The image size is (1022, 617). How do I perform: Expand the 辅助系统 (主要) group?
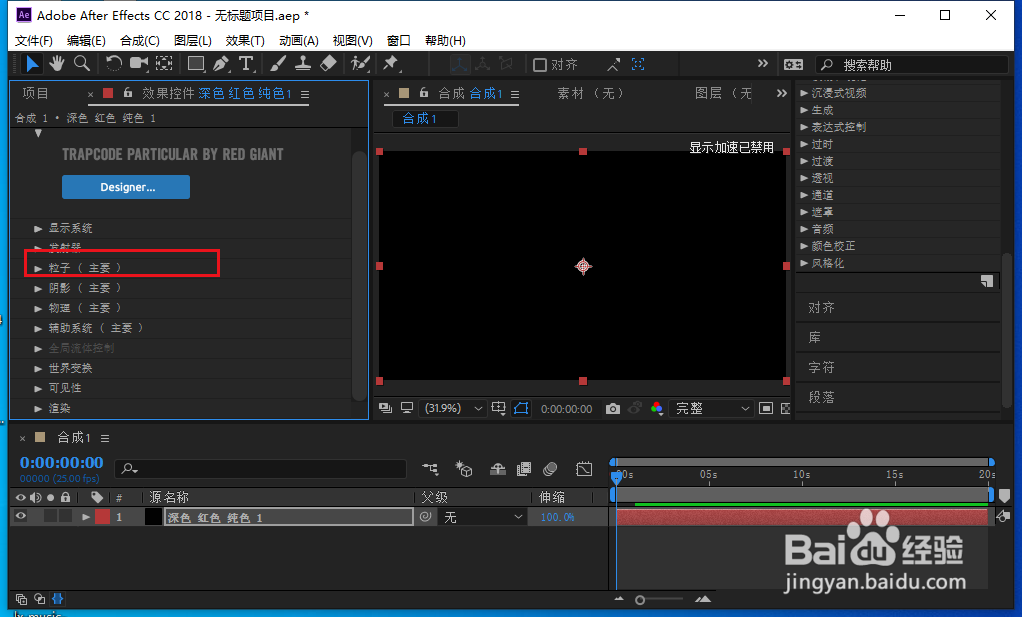click(x=38, y=328)
